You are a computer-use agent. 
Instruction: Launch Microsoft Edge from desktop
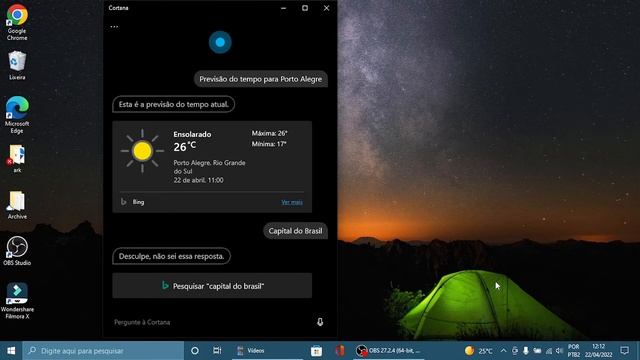click(17, 115)
